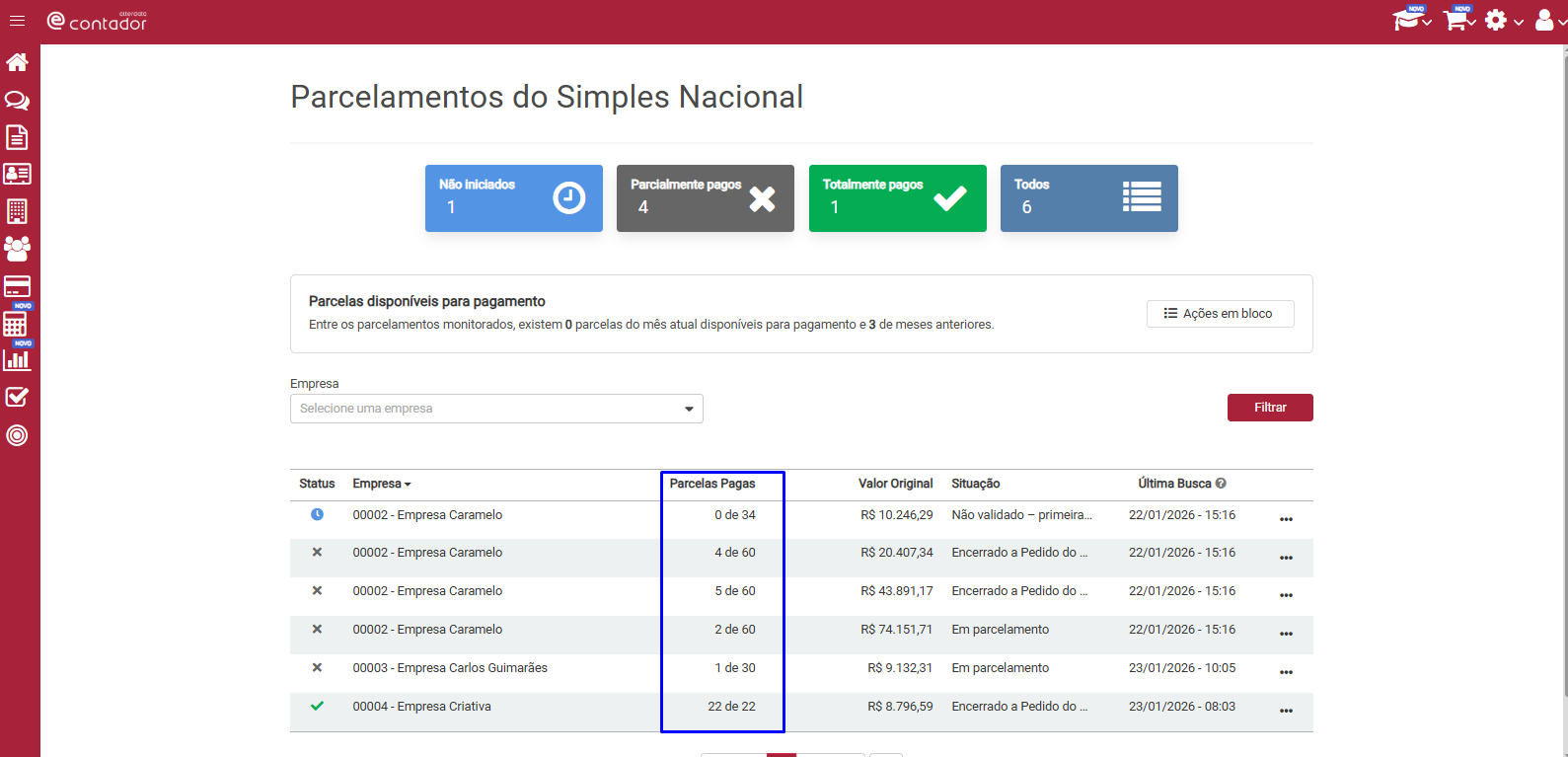Select the Parcialmente pagos filter card
Image resolution: width=1568 pixels, height=757 pixels.
706,198
